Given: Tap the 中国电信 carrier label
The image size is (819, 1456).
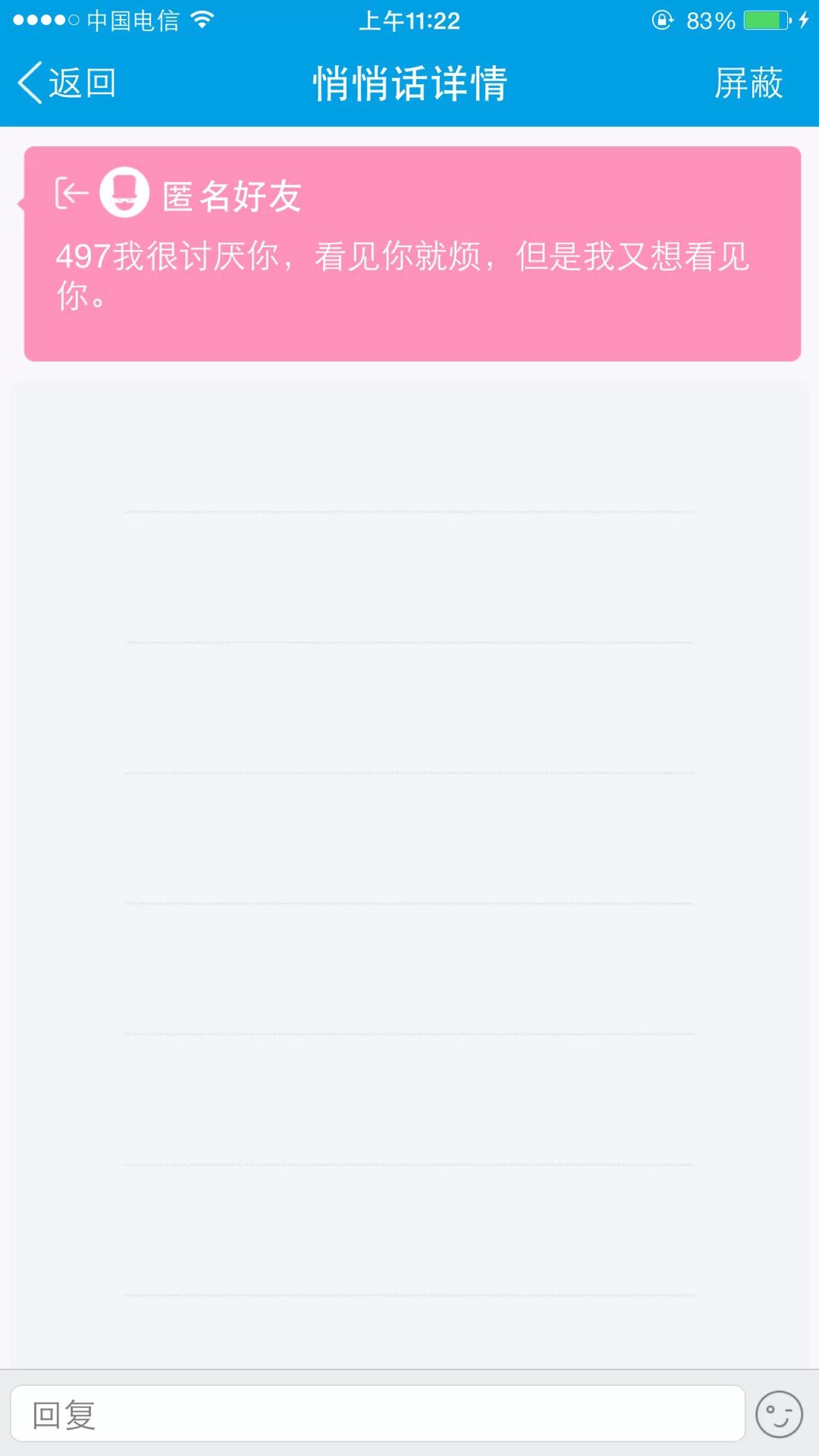Looking at the screenshot, I should click(133, 20).
